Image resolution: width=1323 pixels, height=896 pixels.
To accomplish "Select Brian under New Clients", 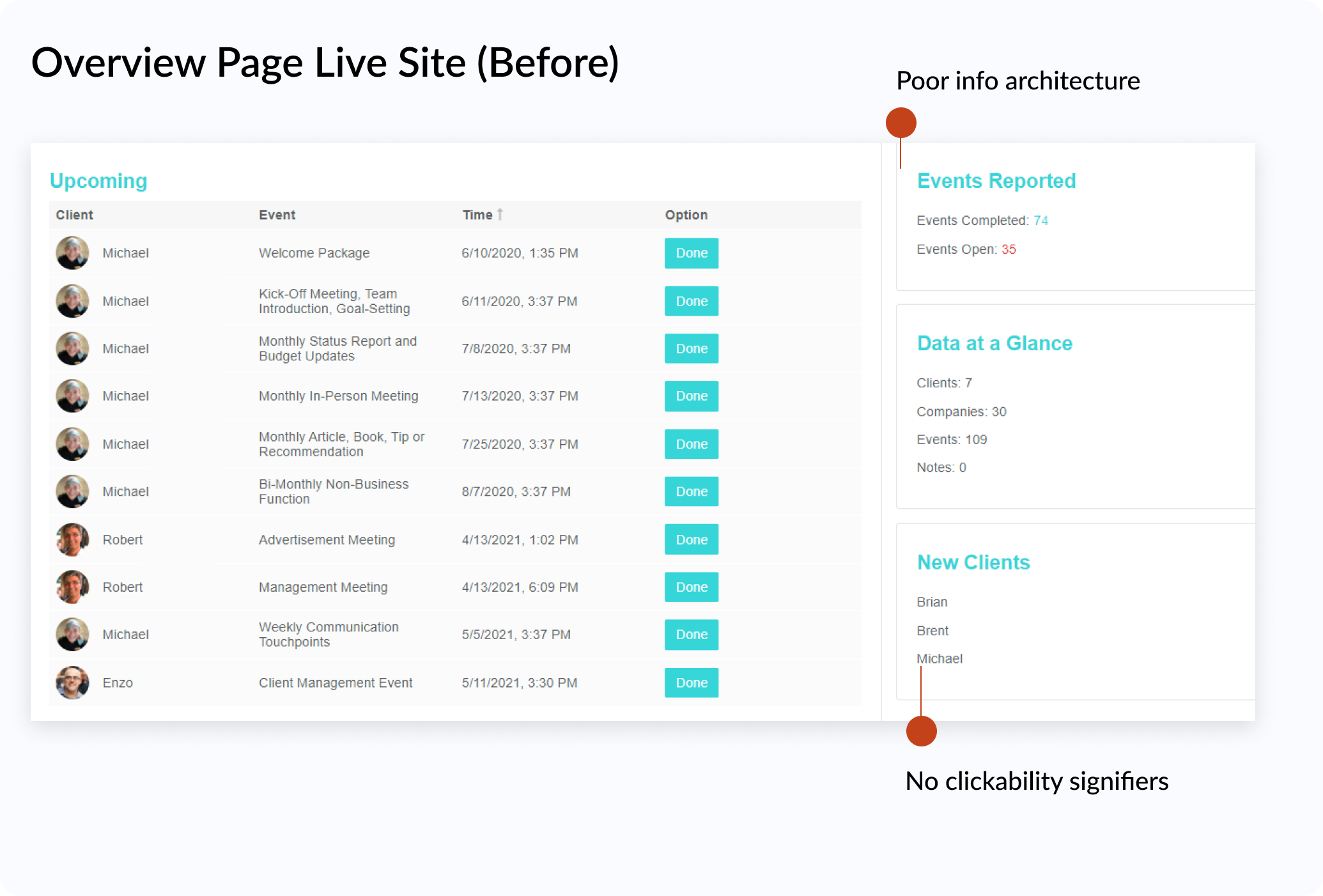I will point(932,602).
